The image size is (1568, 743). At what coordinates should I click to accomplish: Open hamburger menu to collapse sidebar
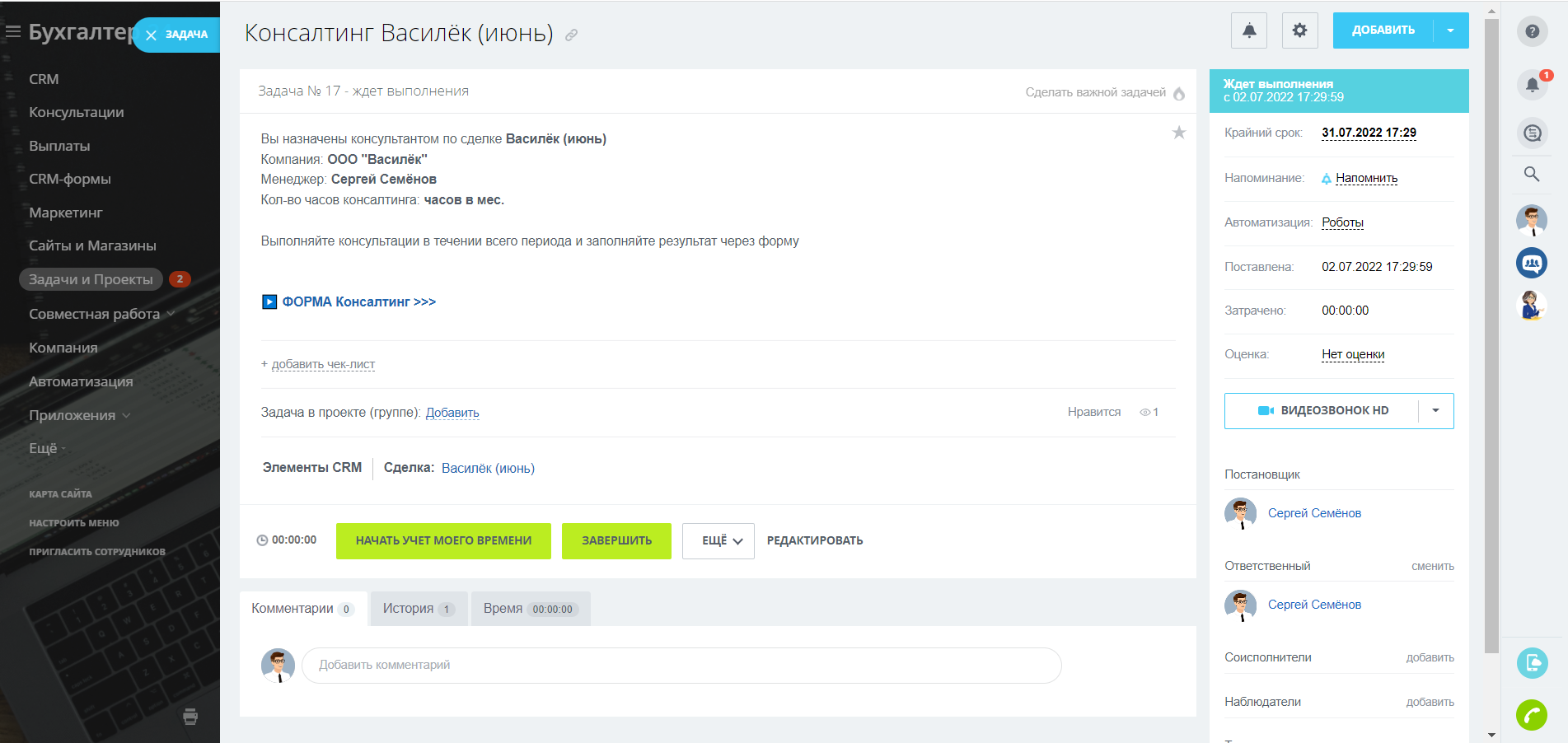coord(13,32)
